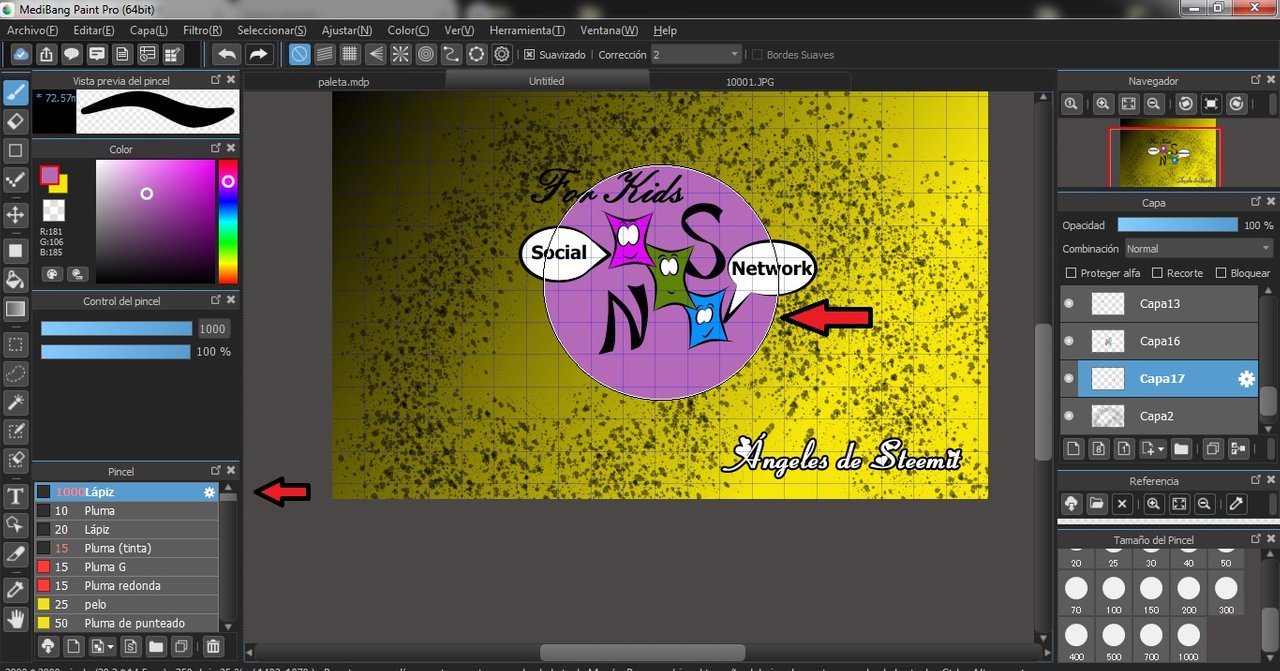1280x671 pixels.
Task: Open Capa17 layer settings gear
Action: pyautogui.click(x=1246, y=379)
